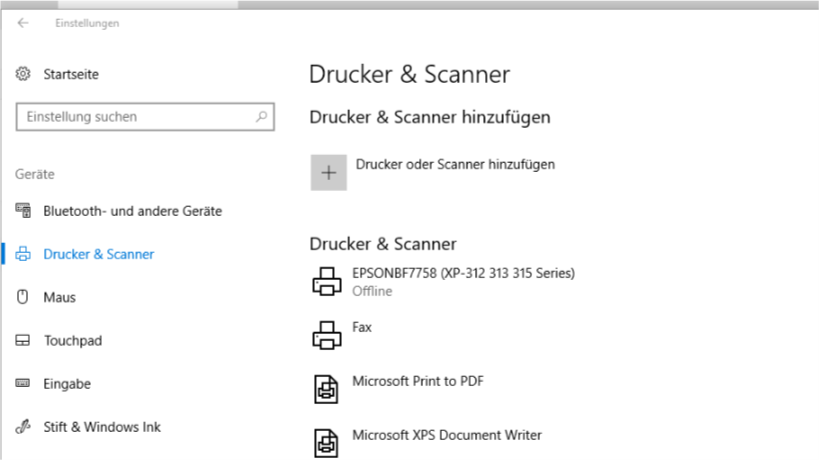Click the back arrow icon

pyautogui.click(x=22, y=23)
